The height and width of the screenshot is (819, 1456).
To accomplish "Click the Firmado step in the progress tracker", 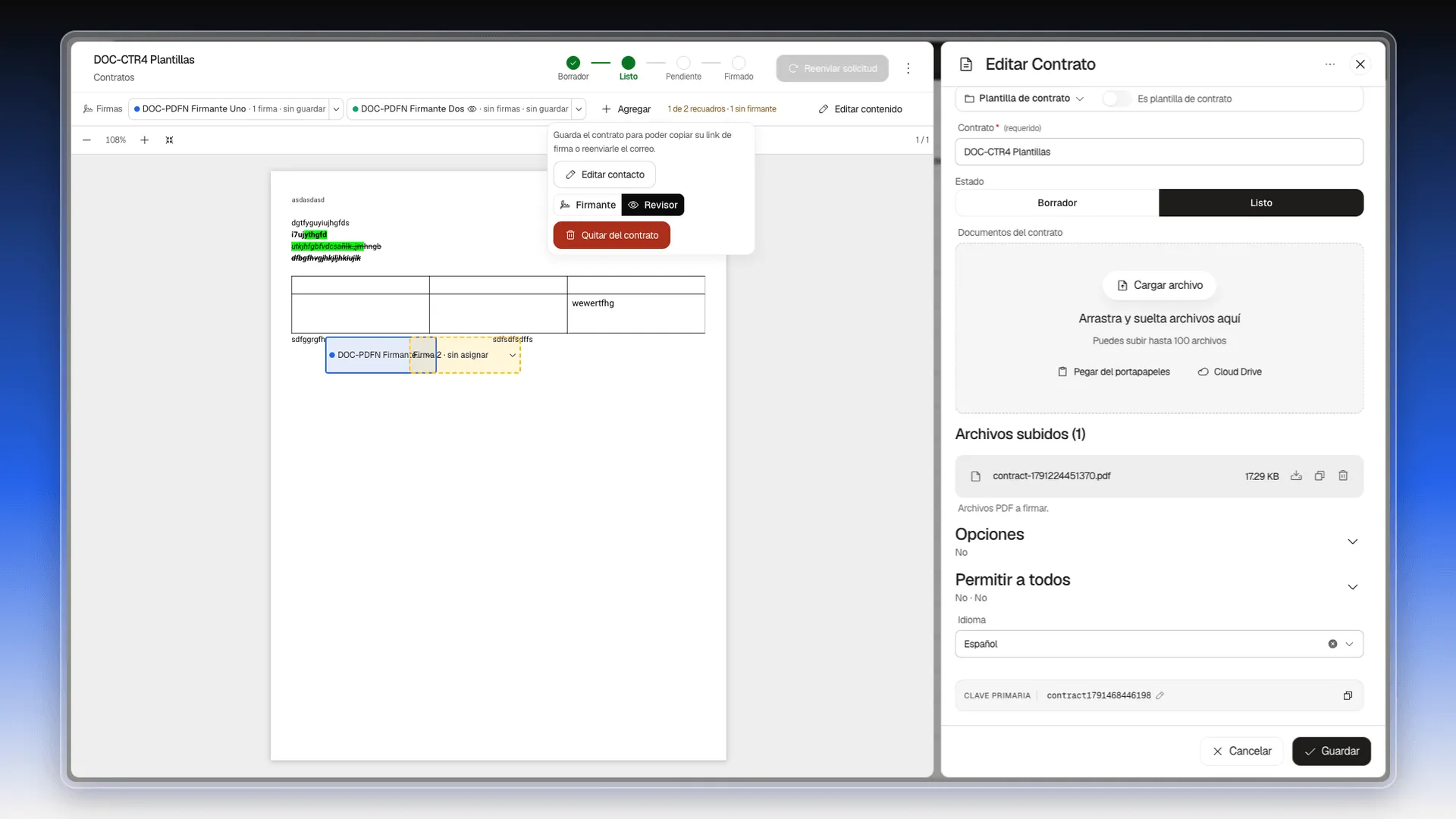I will point(739,67).
